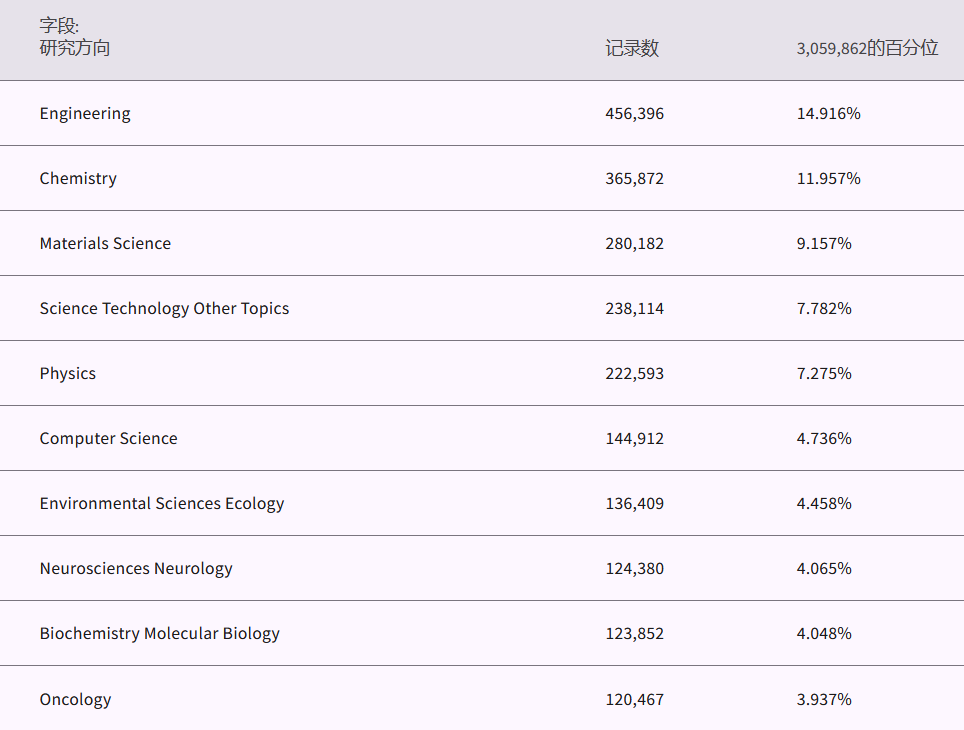Choose Science Technology Other Topics
Image resolution: width=964 pixels, height=730 pixels.
(x=164, y=308)
